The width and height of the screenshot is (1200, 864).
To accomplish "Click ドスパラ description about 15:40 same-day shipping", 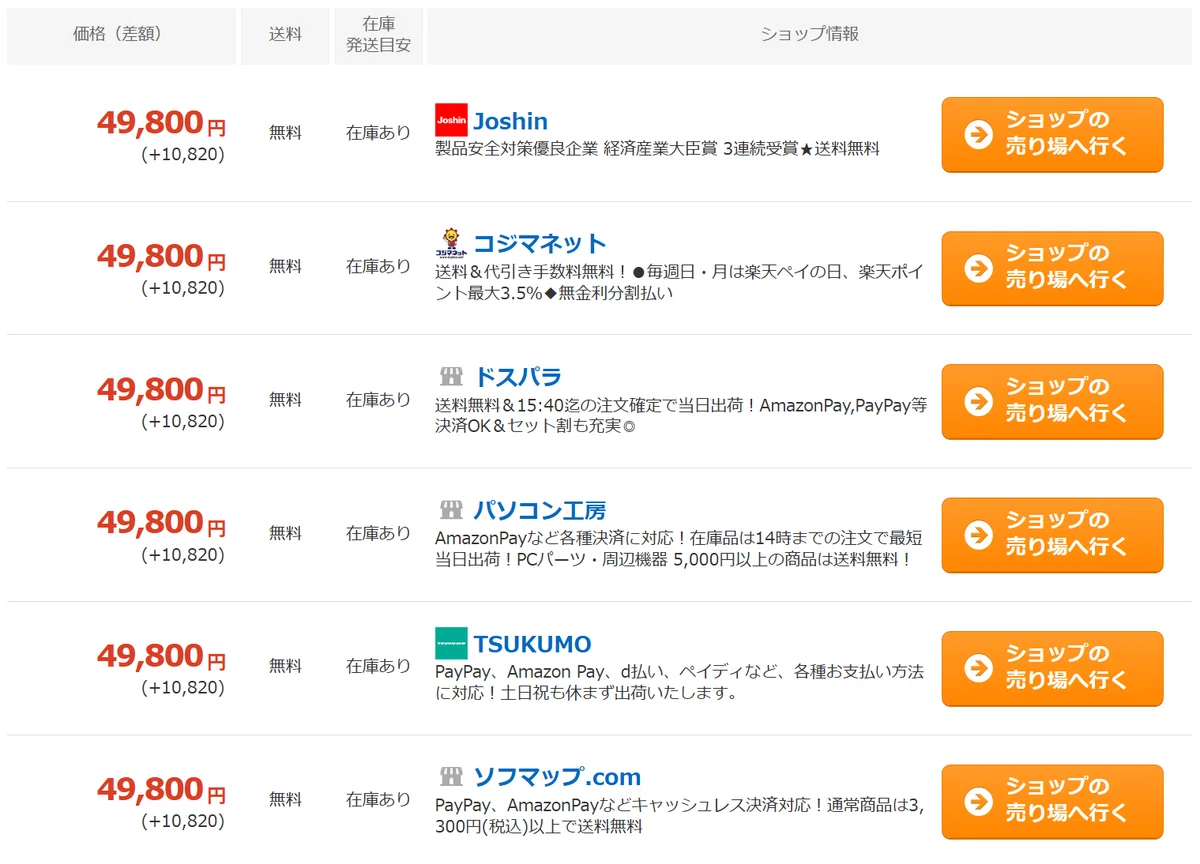I will pos(681,416).
